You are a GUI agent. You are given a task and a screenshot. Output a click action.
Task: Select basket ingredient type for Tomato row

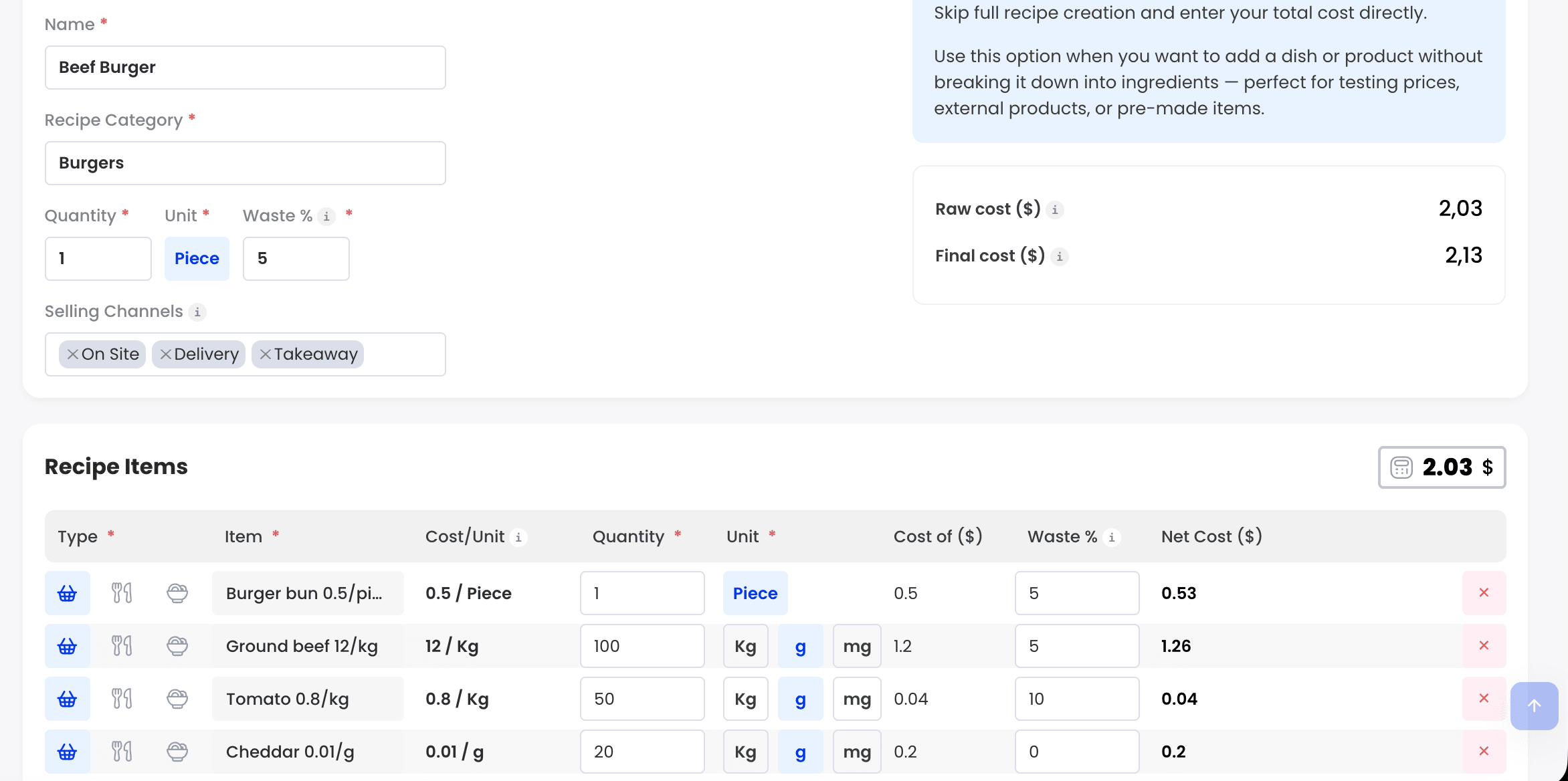point(68,699)
